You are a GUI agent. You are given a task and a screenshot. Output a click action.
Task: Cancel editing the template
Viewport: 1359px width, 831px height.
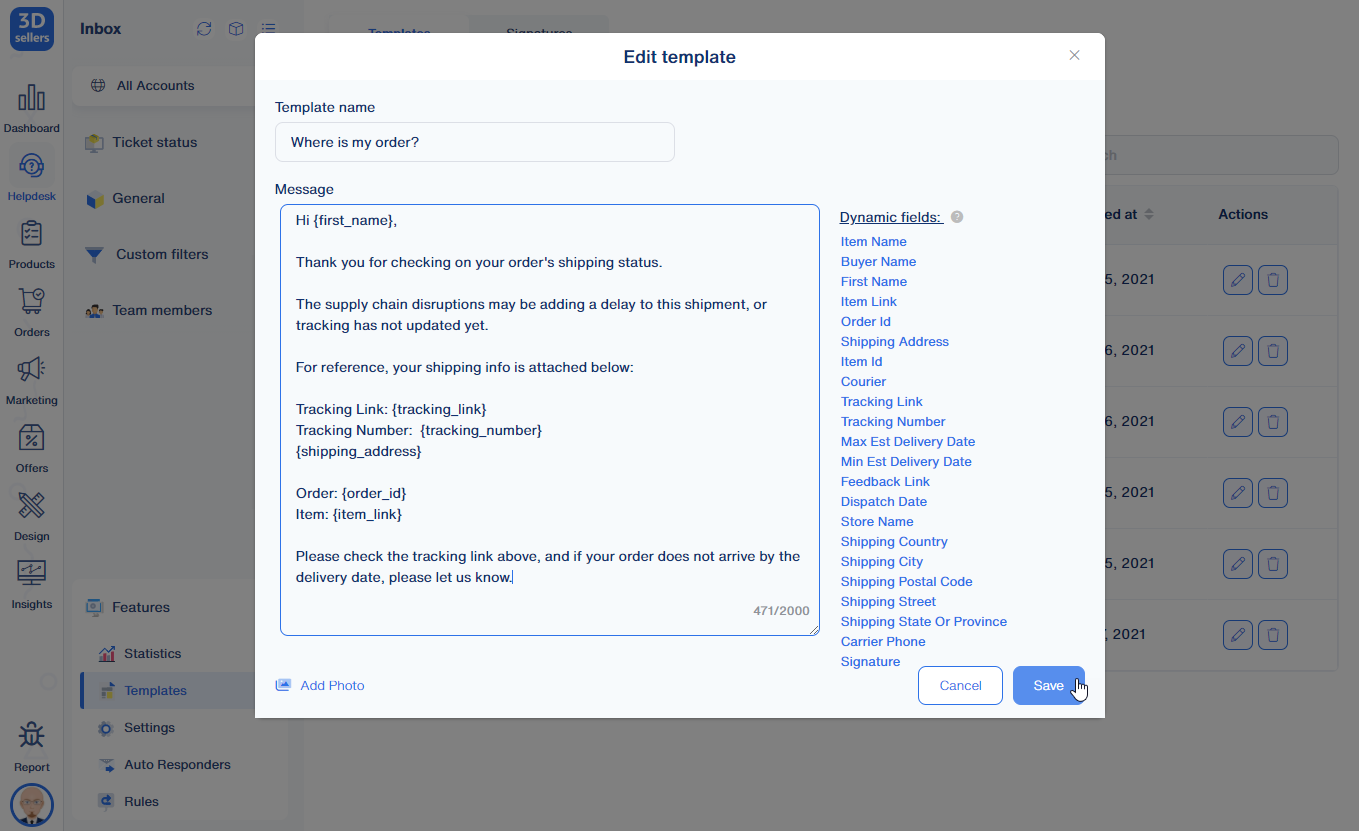point(960,685)
